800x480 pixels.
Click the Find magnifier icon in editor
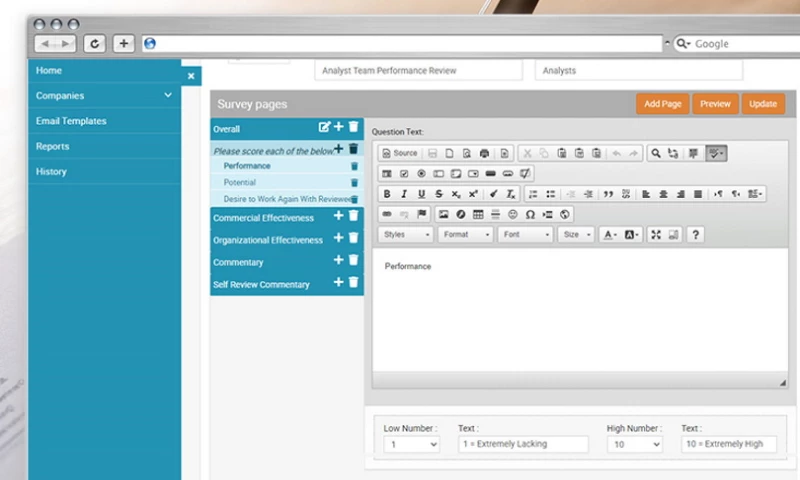click(656, 153)
